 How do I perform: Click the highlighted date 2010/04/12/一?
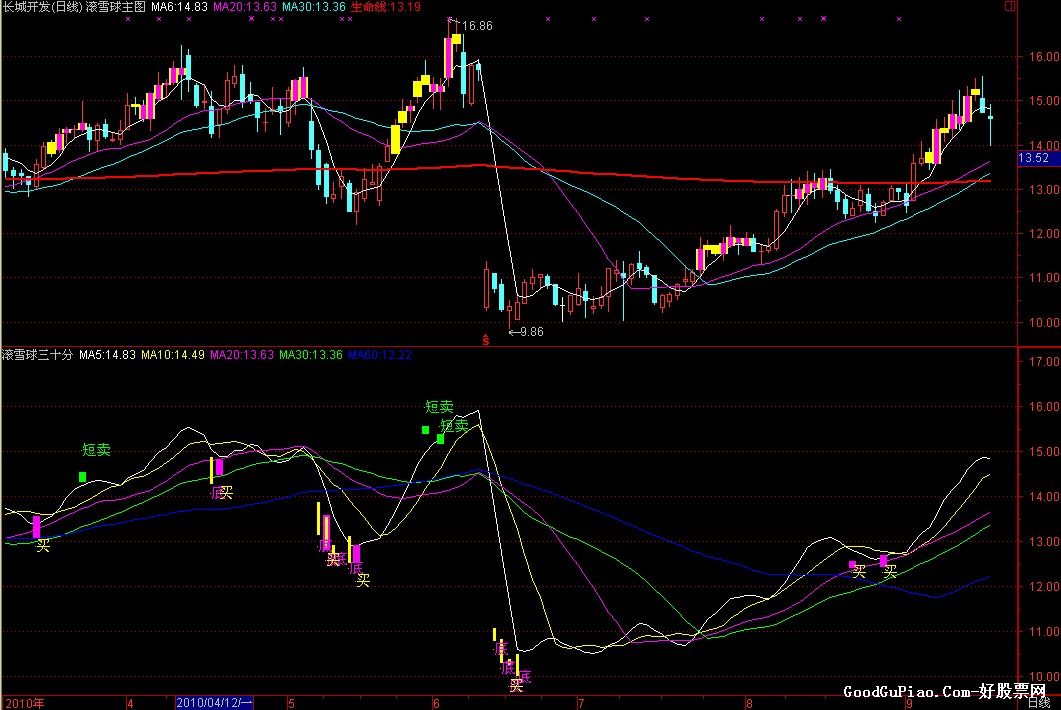(x=214, y=703)
